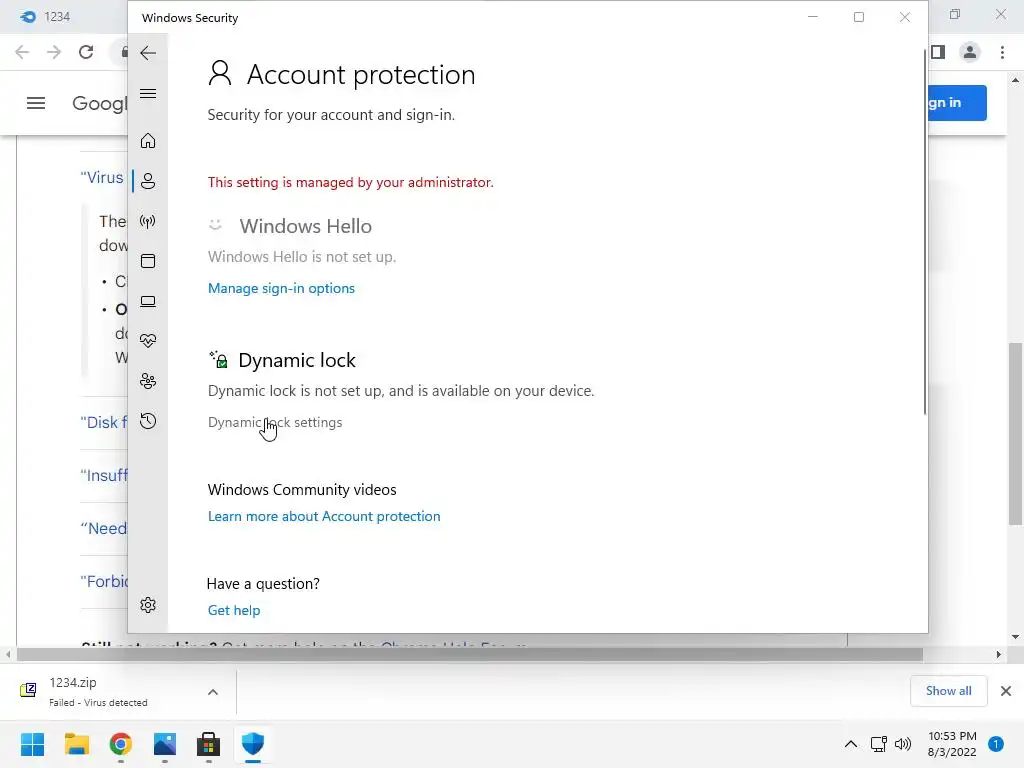Click Chrome's back navigation arrow

(x=22, y=52)
